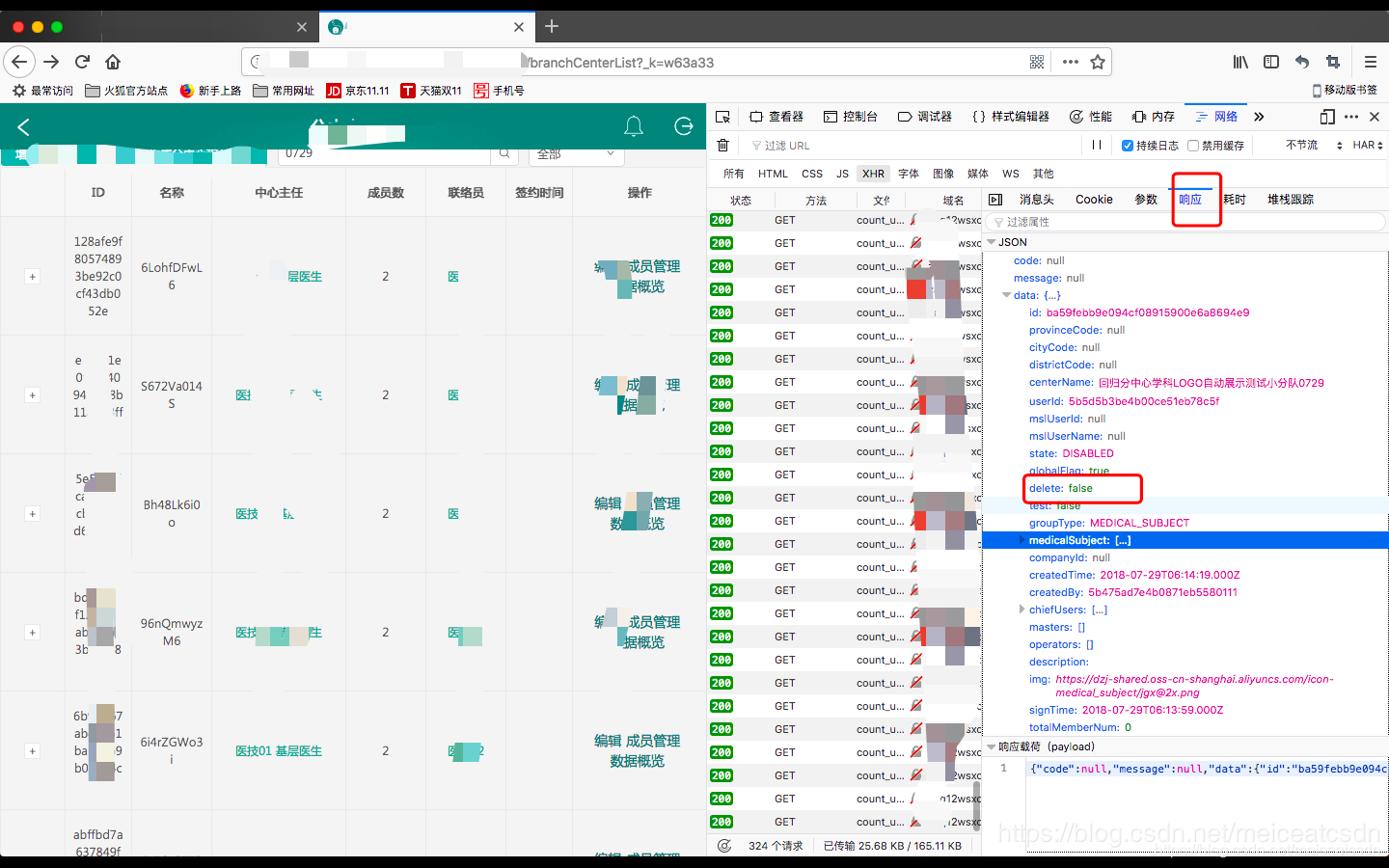Switch to the 调试器 devtools tab

coord(925,117)
